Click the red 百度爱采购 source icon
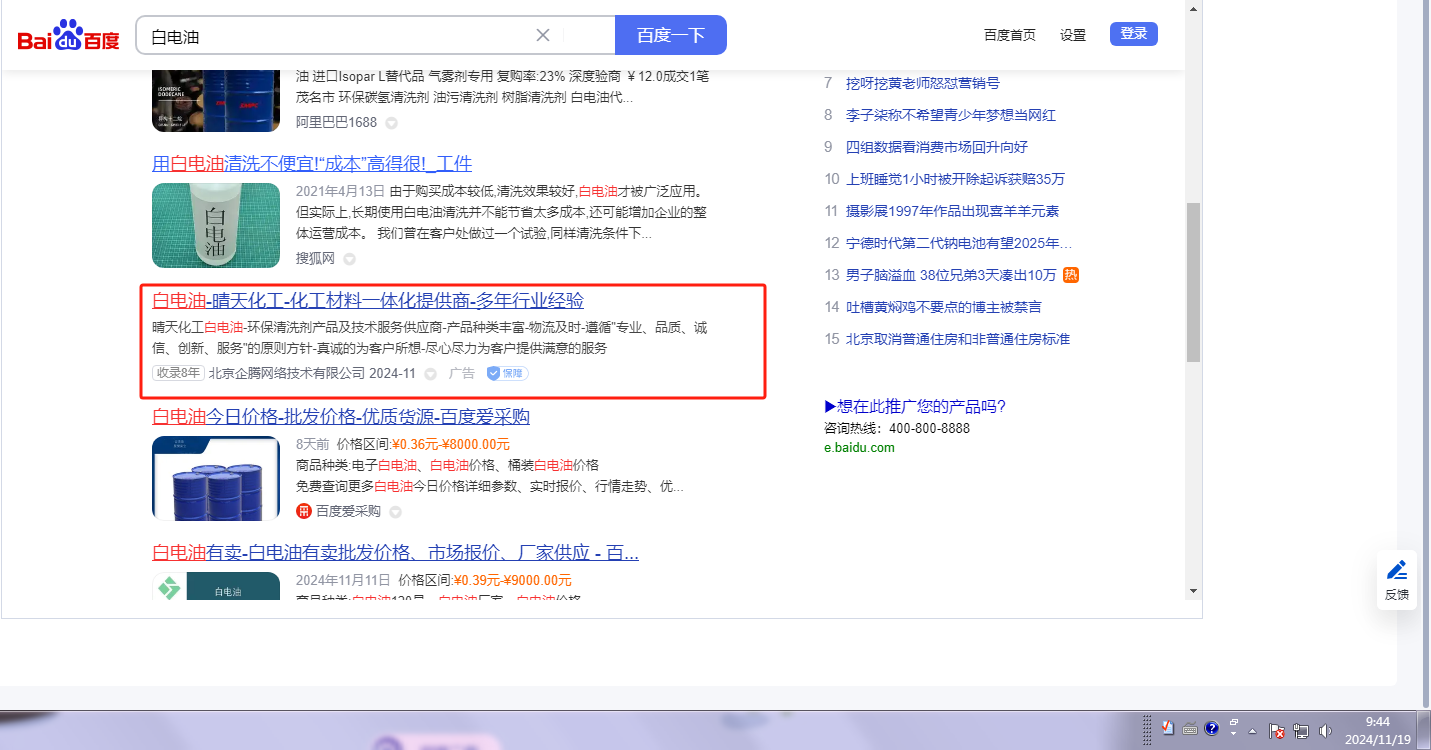The width and height of the screenshot is (1431, 750). click(304, 511)
